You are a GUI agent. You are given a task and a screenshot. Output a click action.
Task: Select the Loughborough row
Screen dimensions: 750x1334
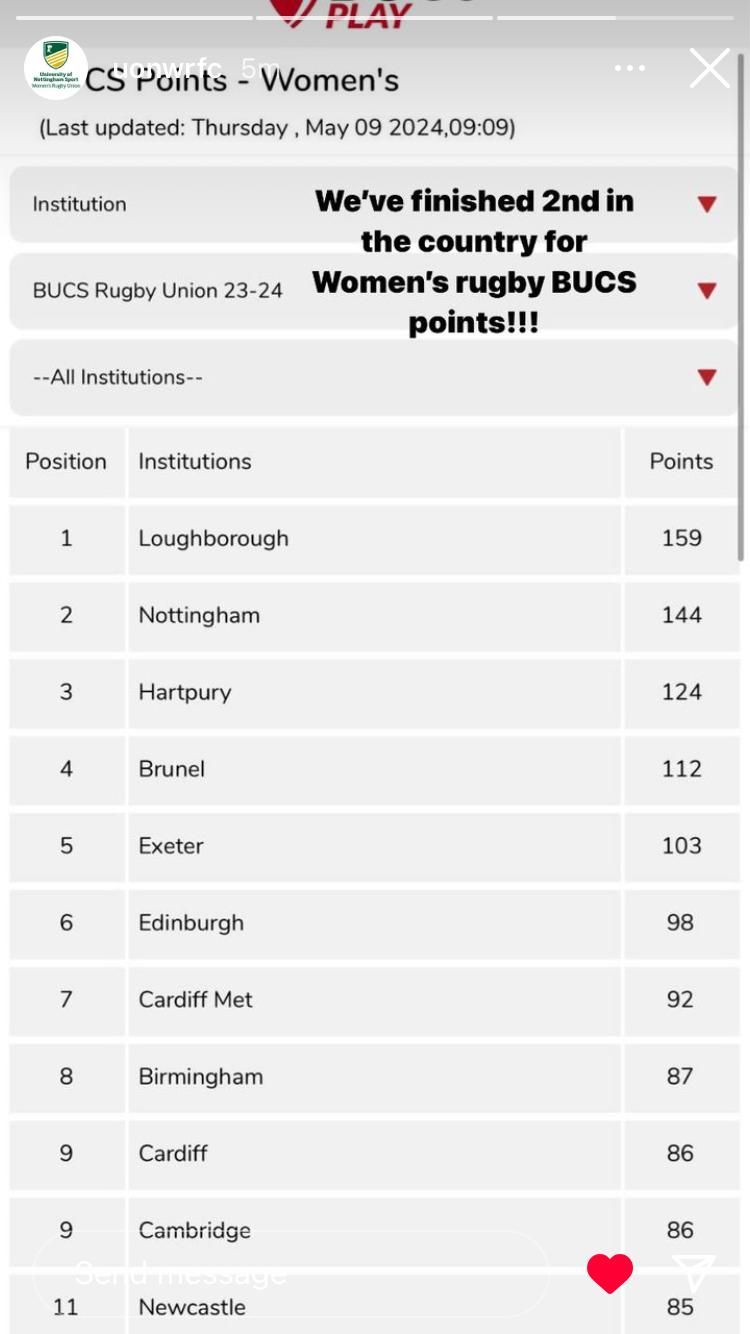(x=374, y=538)
